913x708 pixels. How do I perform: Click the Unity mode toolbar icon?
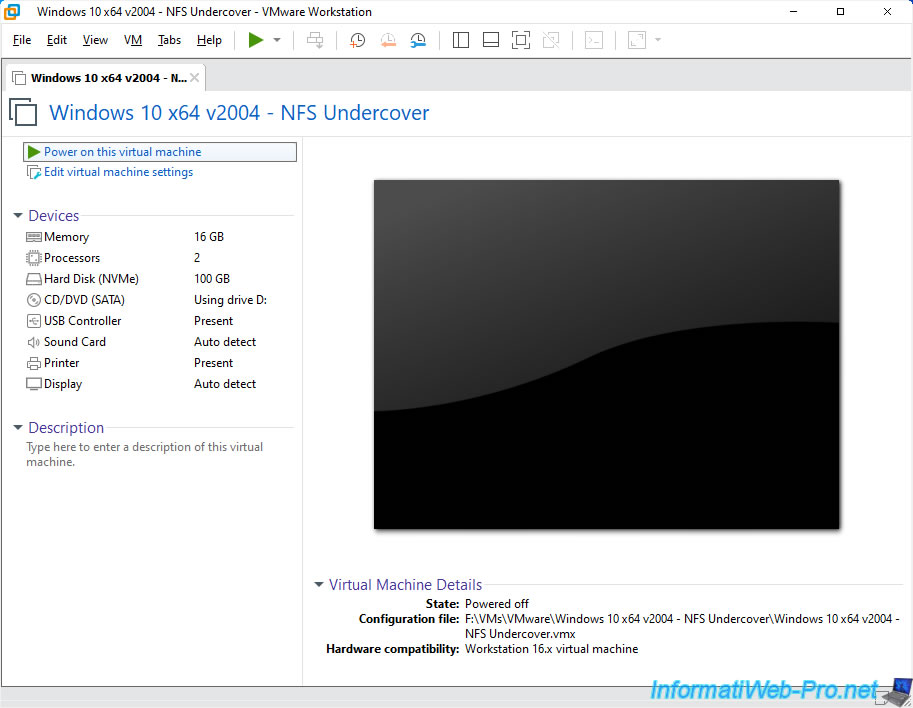(551, 40)
